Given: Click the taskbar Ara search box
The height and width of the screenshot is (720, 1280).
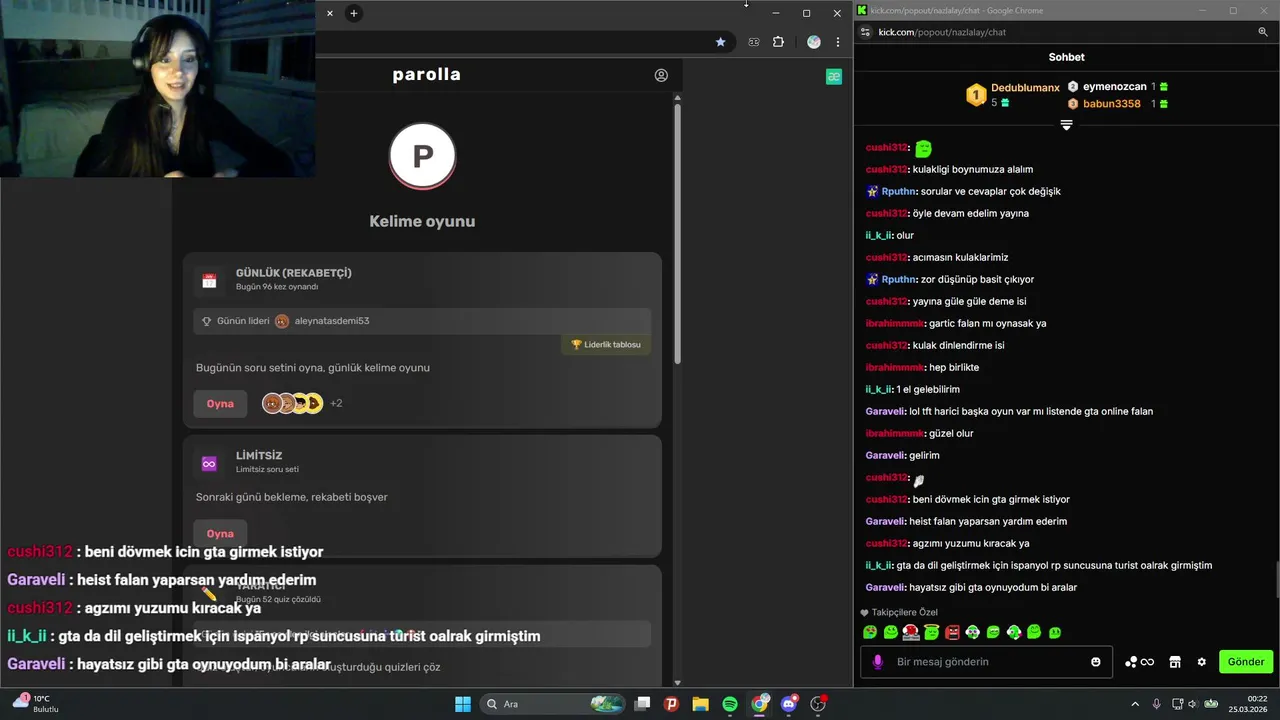Looking at the screenshot, I should tap(554, 704).
